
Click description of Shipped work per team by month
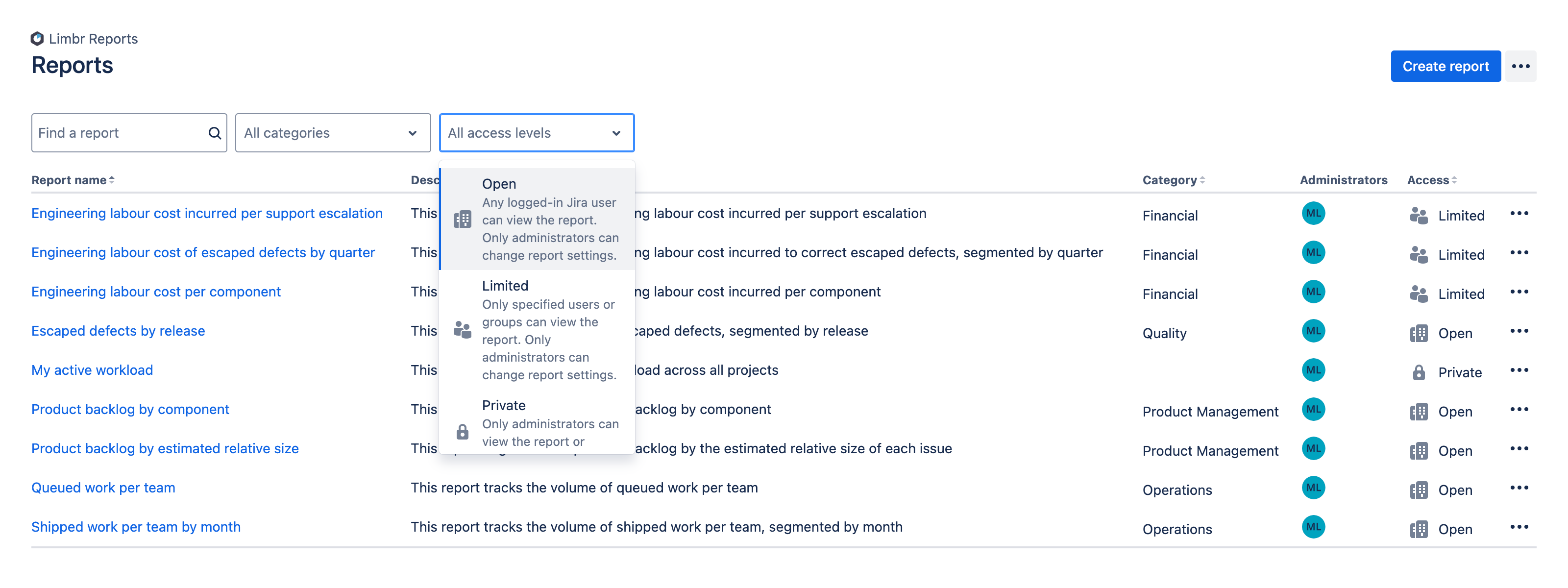(x=656, y=527)
